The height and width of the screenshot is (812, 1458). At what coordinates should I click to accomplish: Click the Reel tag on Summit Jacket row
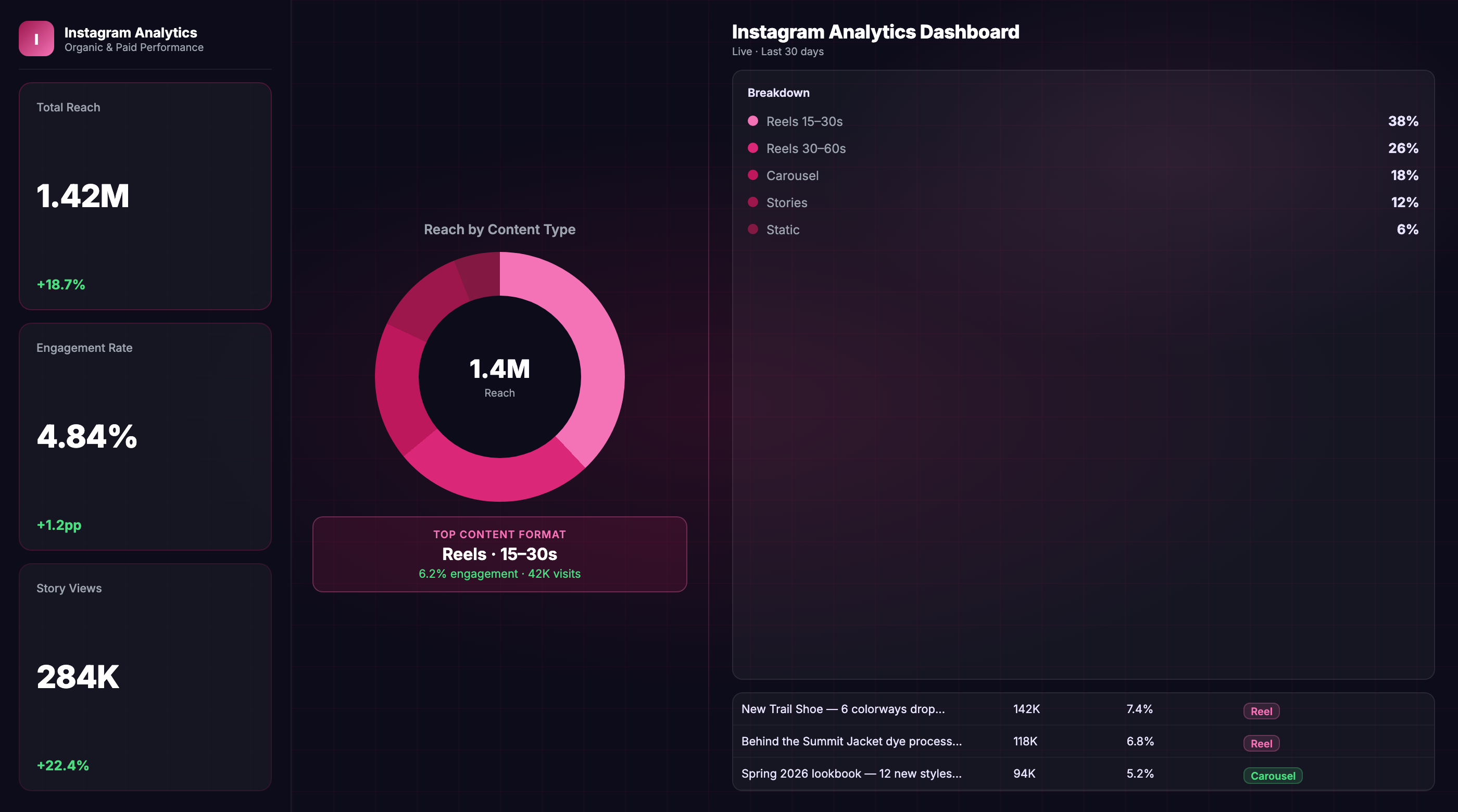[1261, 743]
